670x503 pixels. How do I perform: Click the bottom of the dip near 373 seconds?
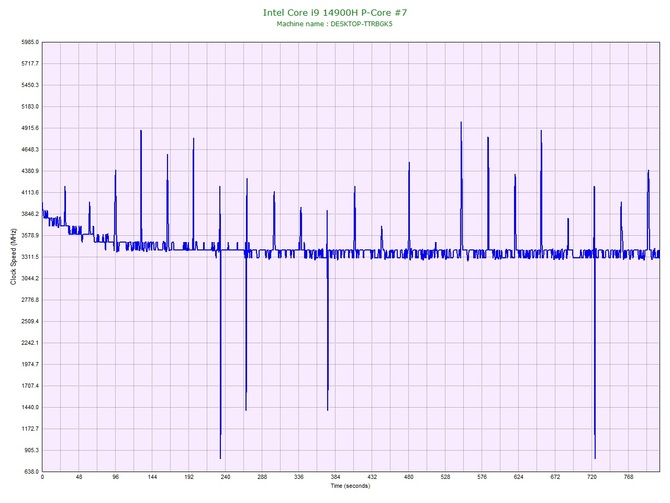[328, 409]
